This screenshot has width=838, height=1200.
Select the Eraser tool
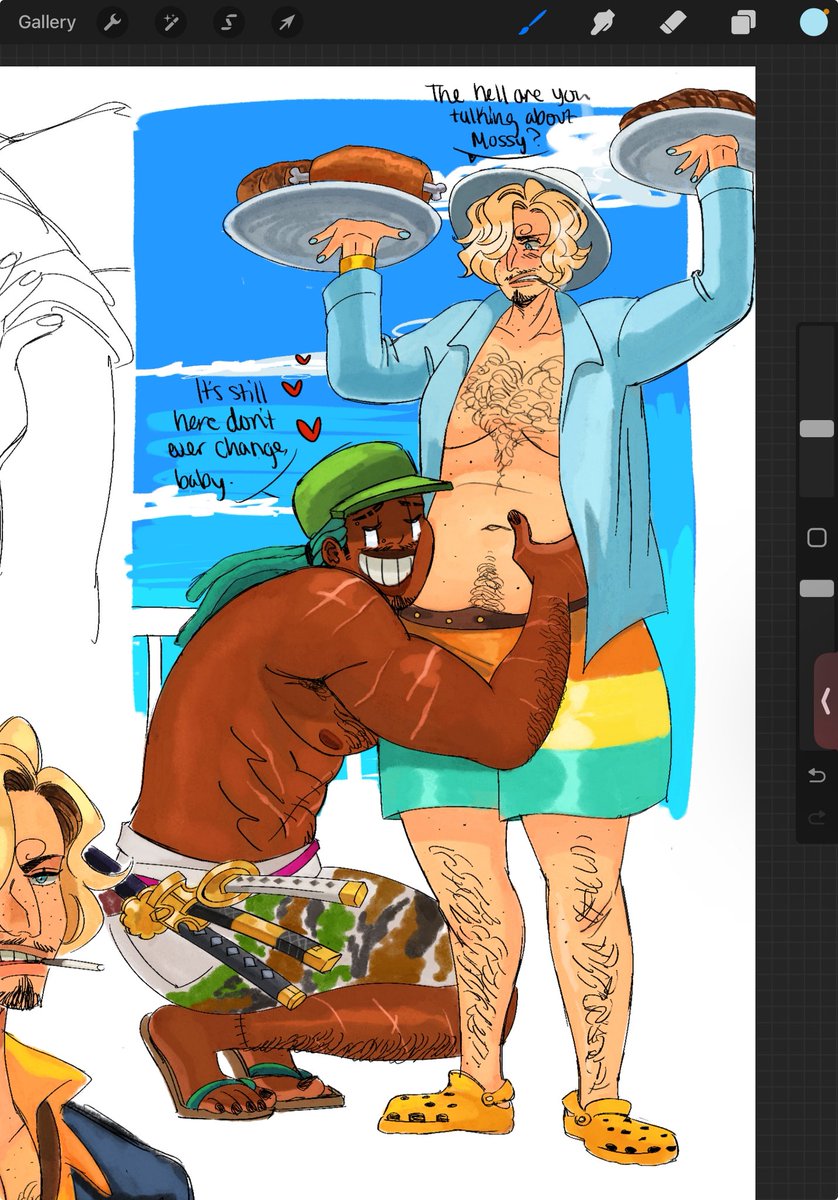point(672,22)
